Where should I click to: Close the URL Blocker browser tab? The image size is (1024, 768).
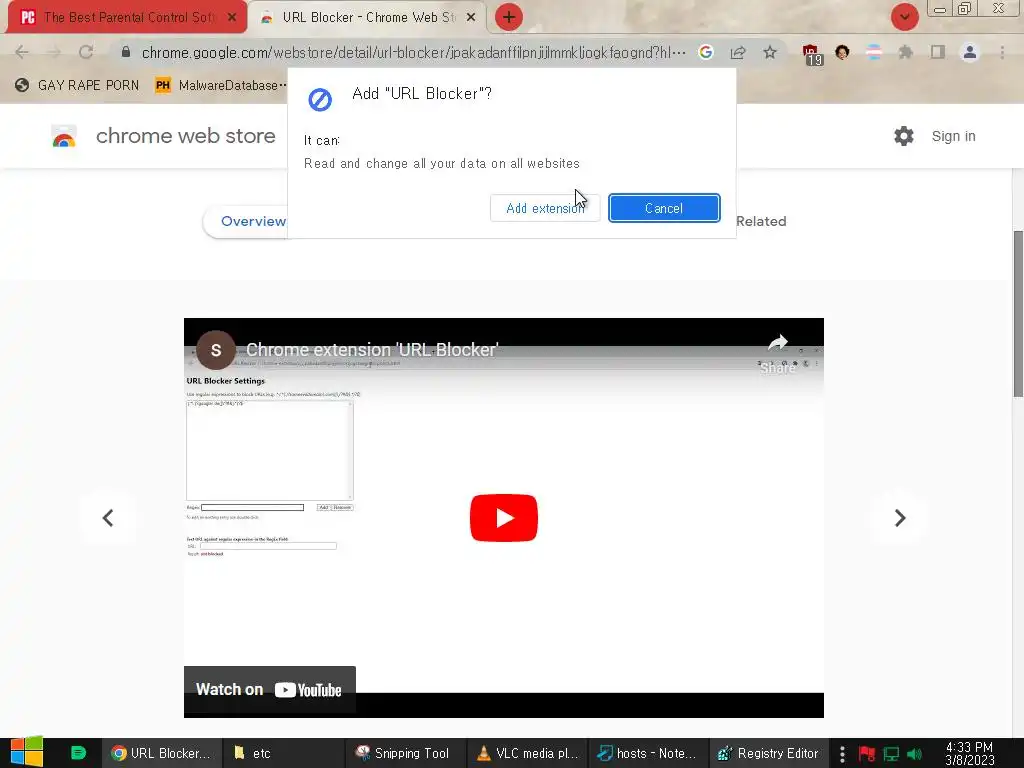click(471, 18)
